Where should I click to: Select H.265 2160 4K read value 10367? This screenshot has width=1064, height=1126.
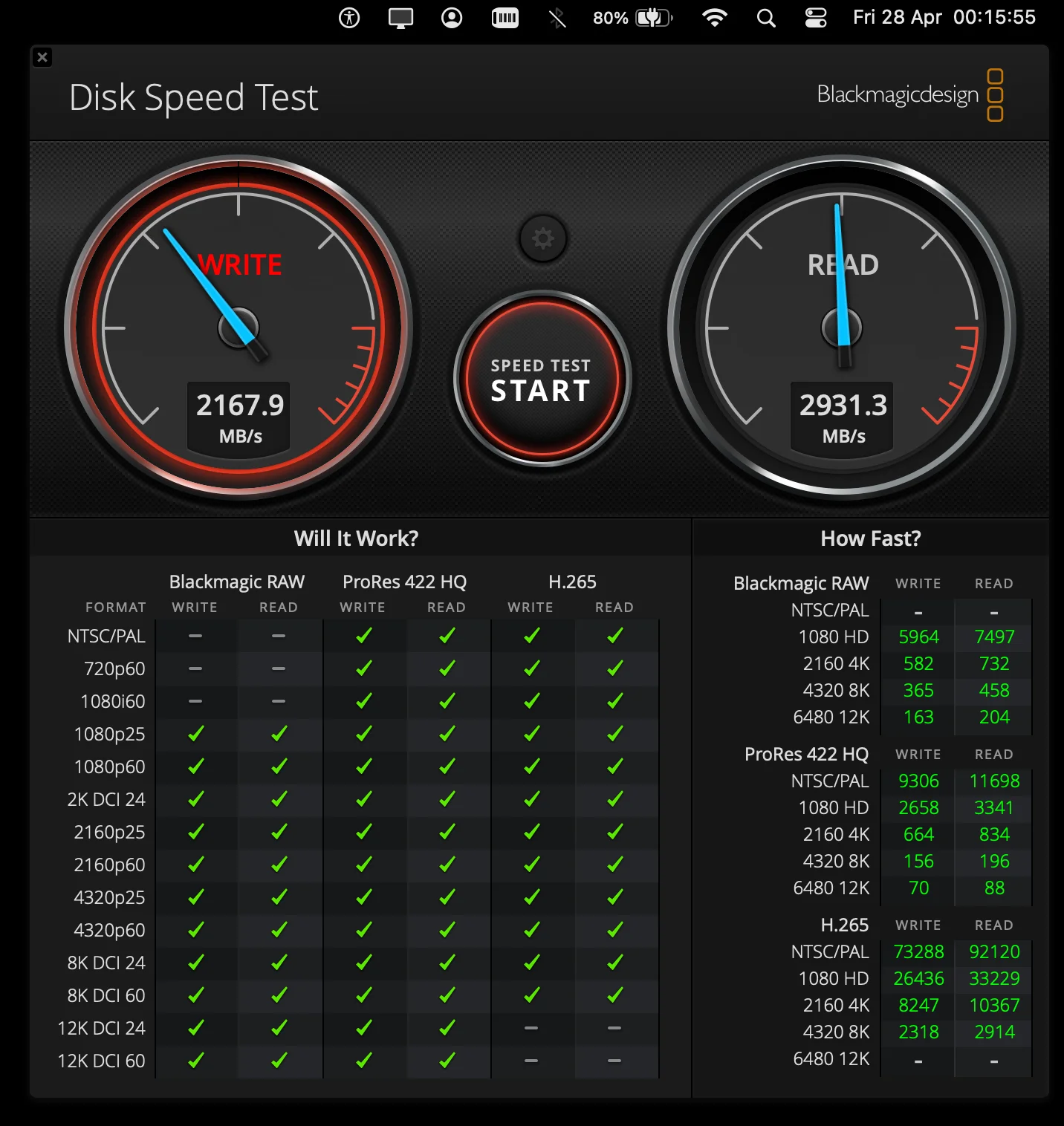(994, 1006)
